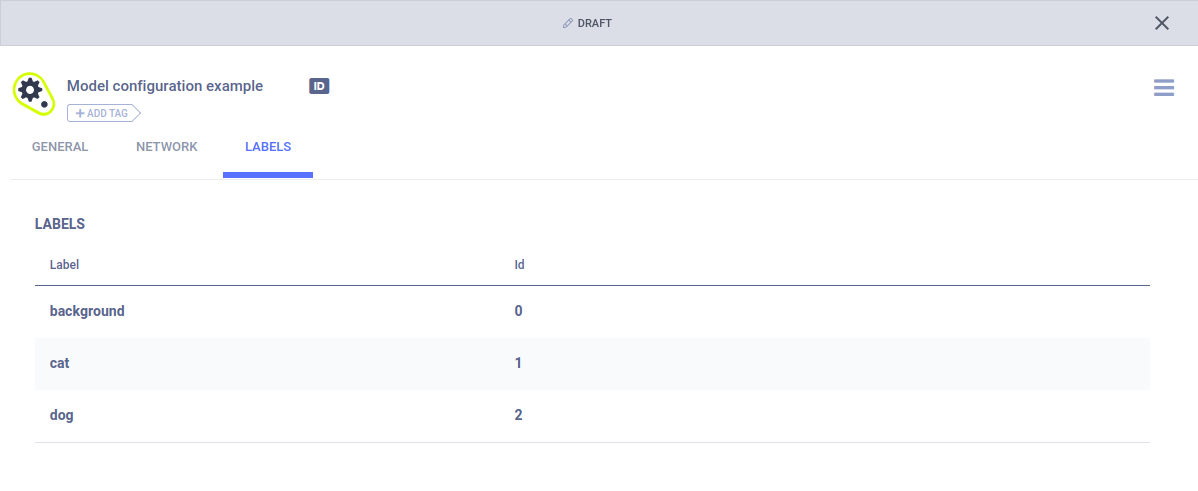The width and height of the screenshot is (1198, 491).
Task: Click the model gear icon
Action: pyautogui.click(x=31, y=90)
